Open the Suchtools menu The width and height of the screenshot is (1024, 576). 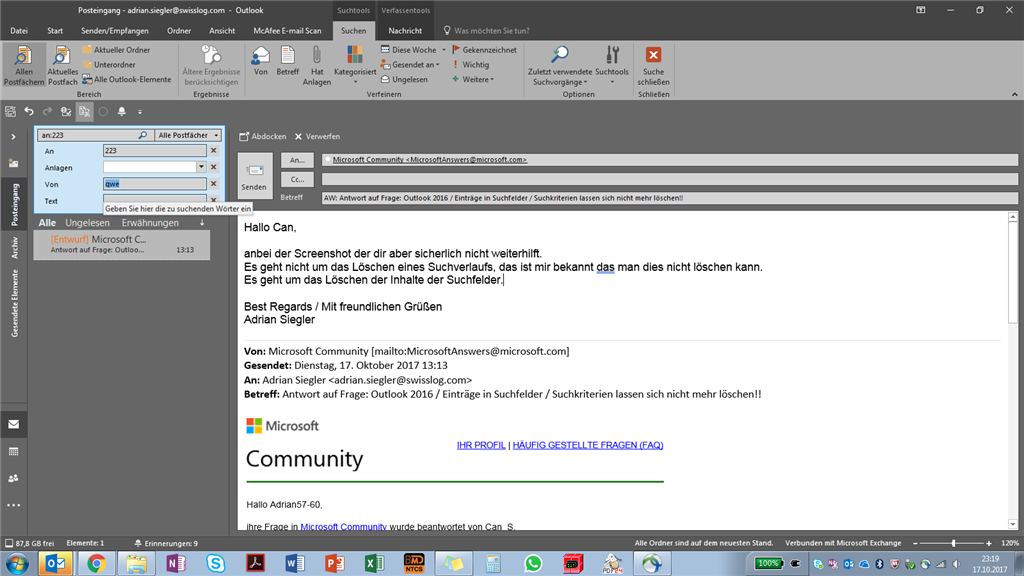coord(612,65)
